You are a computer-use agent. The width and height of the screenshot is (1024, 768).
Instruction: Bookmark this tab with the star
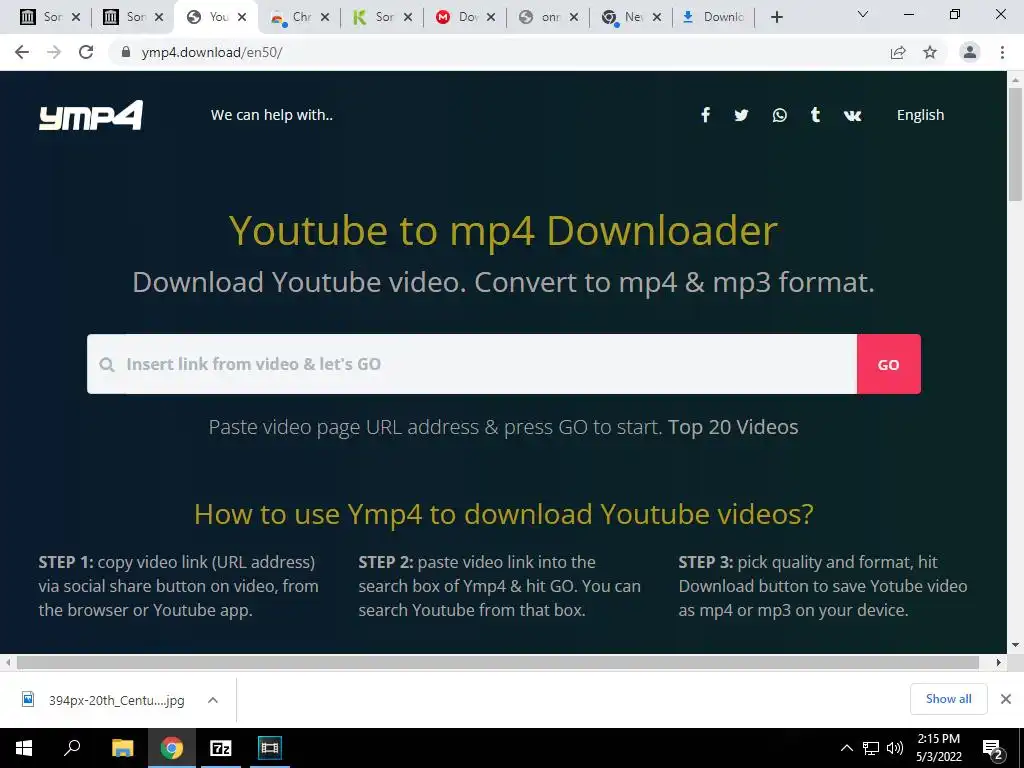[930, 52]
